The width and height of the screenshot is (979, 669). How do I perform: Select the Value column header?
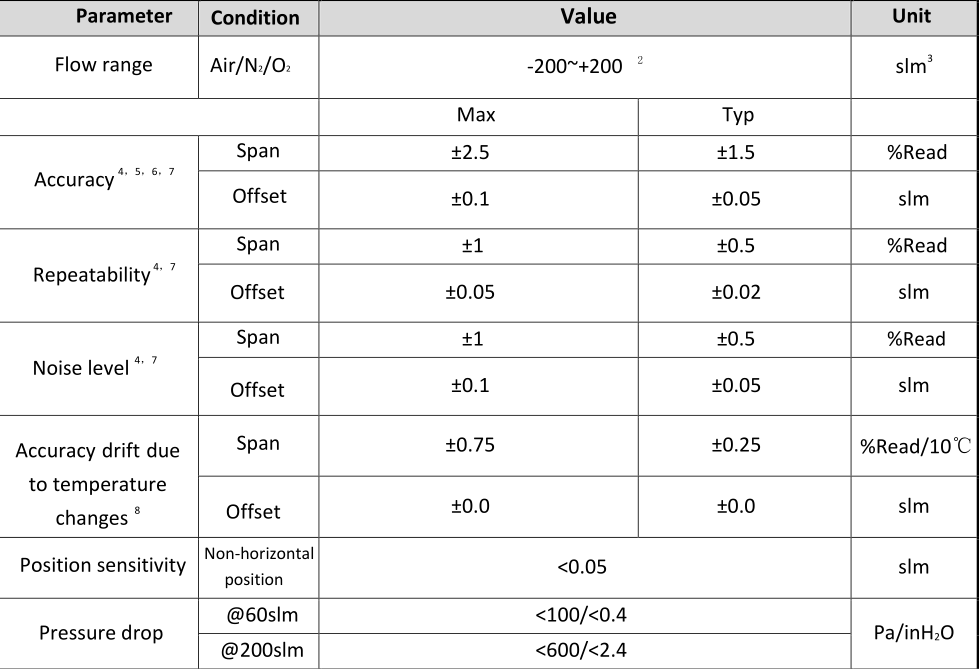point(587,17)
